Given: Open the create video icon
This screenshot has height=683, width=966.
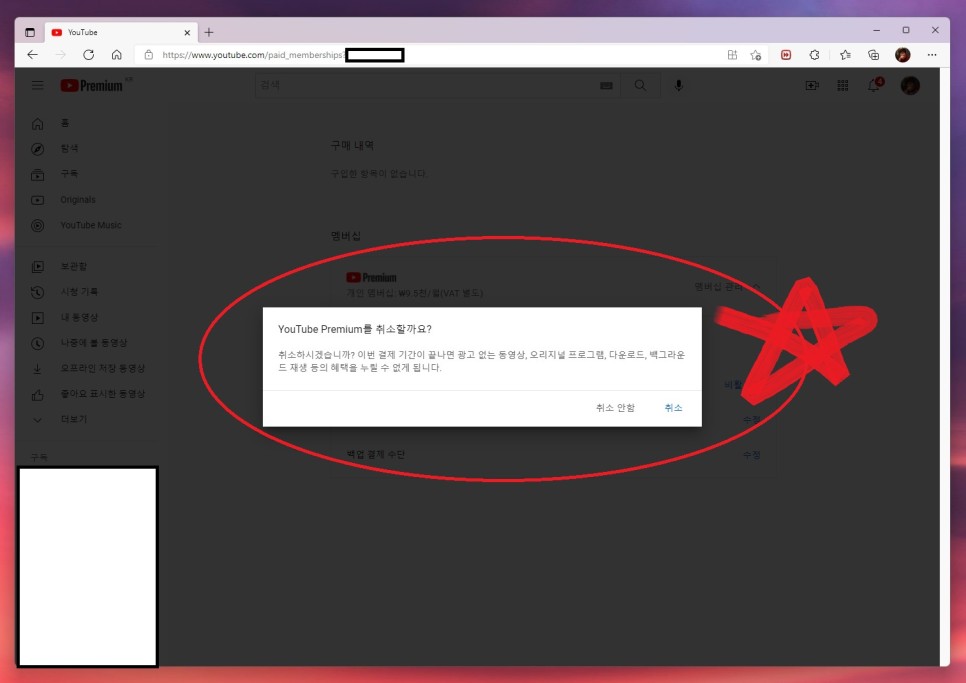Looking at the screenshot, I should [812, 86].
